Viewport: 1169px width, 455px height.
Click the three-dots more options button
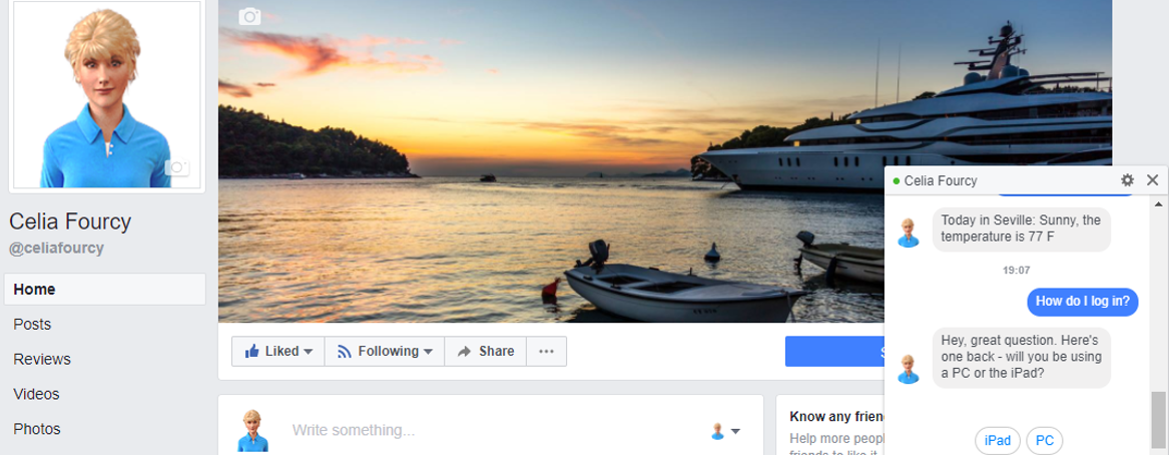[x=546, y=351]
